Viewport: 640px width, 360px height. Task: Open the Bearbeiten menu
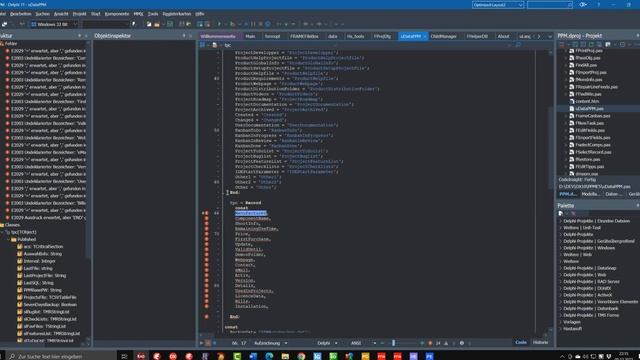pos(20,14)
